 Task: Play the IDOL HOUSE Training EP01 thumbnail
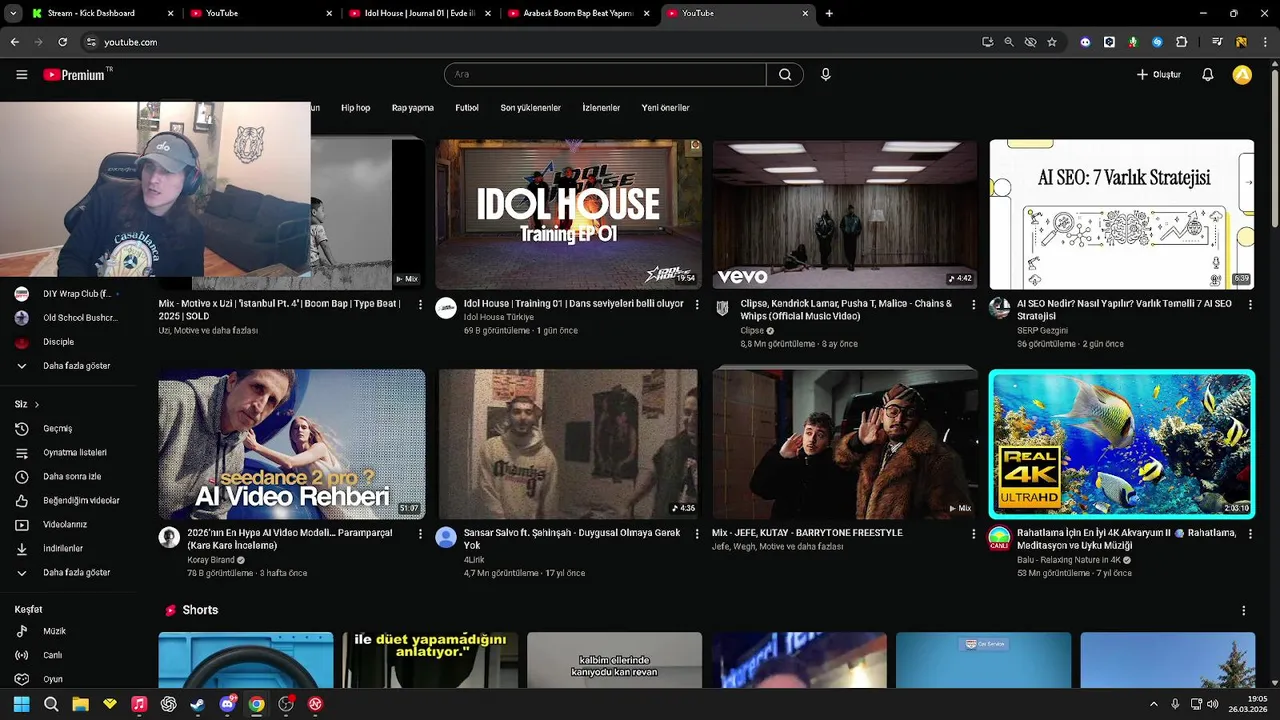click(568, 214)
